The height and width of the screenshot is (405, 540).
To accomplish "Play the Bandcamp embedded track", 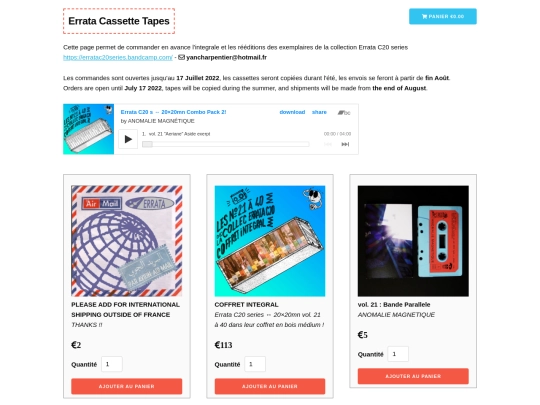I will point(128,139).
